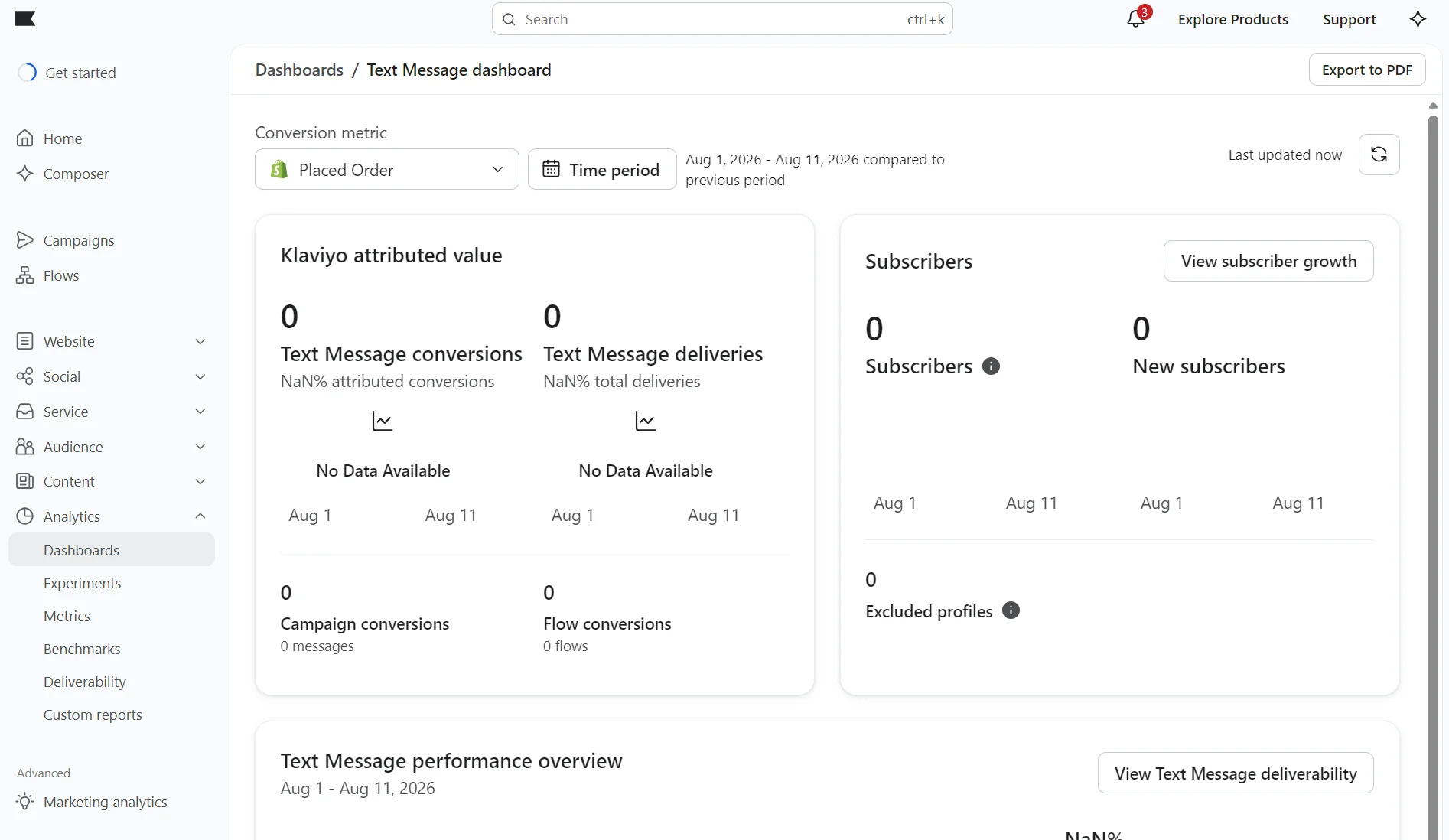Image resolution: width=1449 pixels, height=840 pixels.
Task: Expand the Social menu chevron
Action: coord(200,376)
